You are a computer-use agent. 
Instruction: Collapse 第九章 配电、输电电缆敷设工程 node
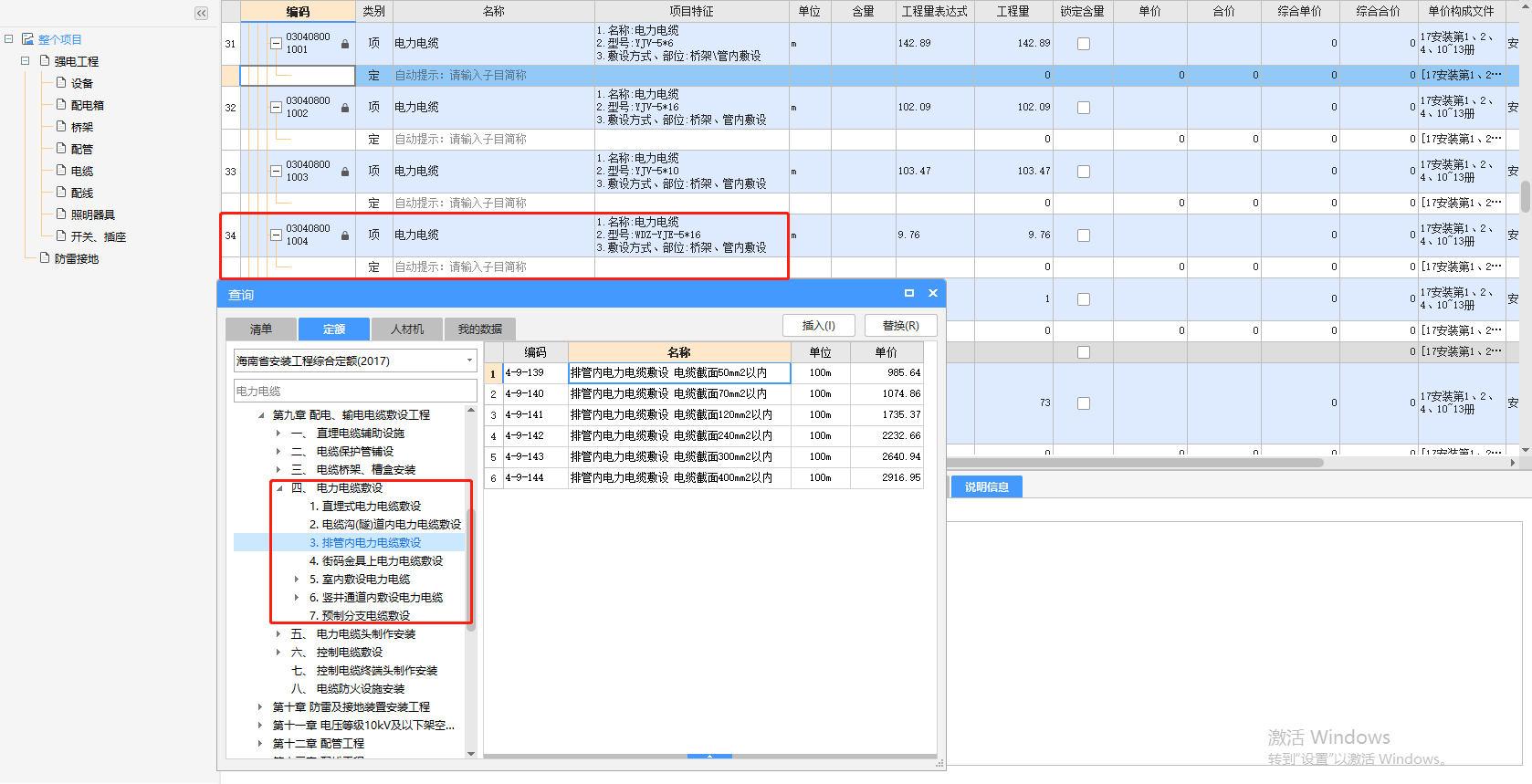point(261,415)
